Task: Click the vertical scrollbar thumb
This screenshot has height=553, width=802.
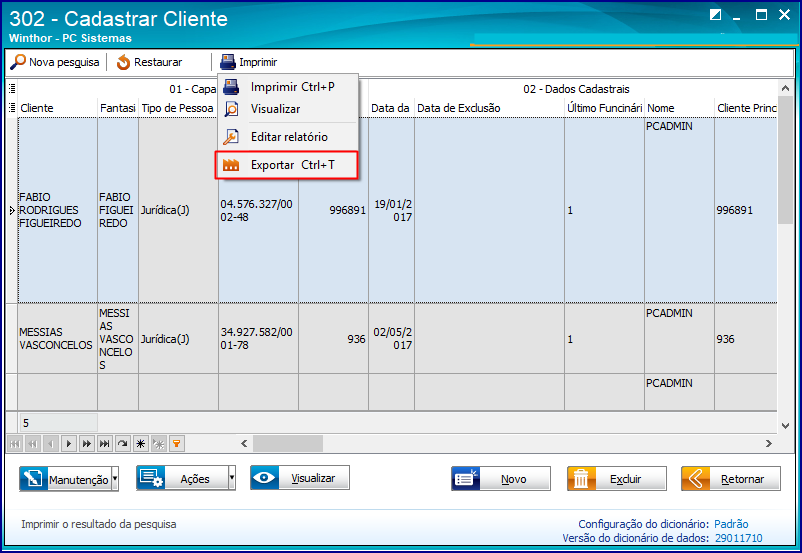Action: coord(785,160)
